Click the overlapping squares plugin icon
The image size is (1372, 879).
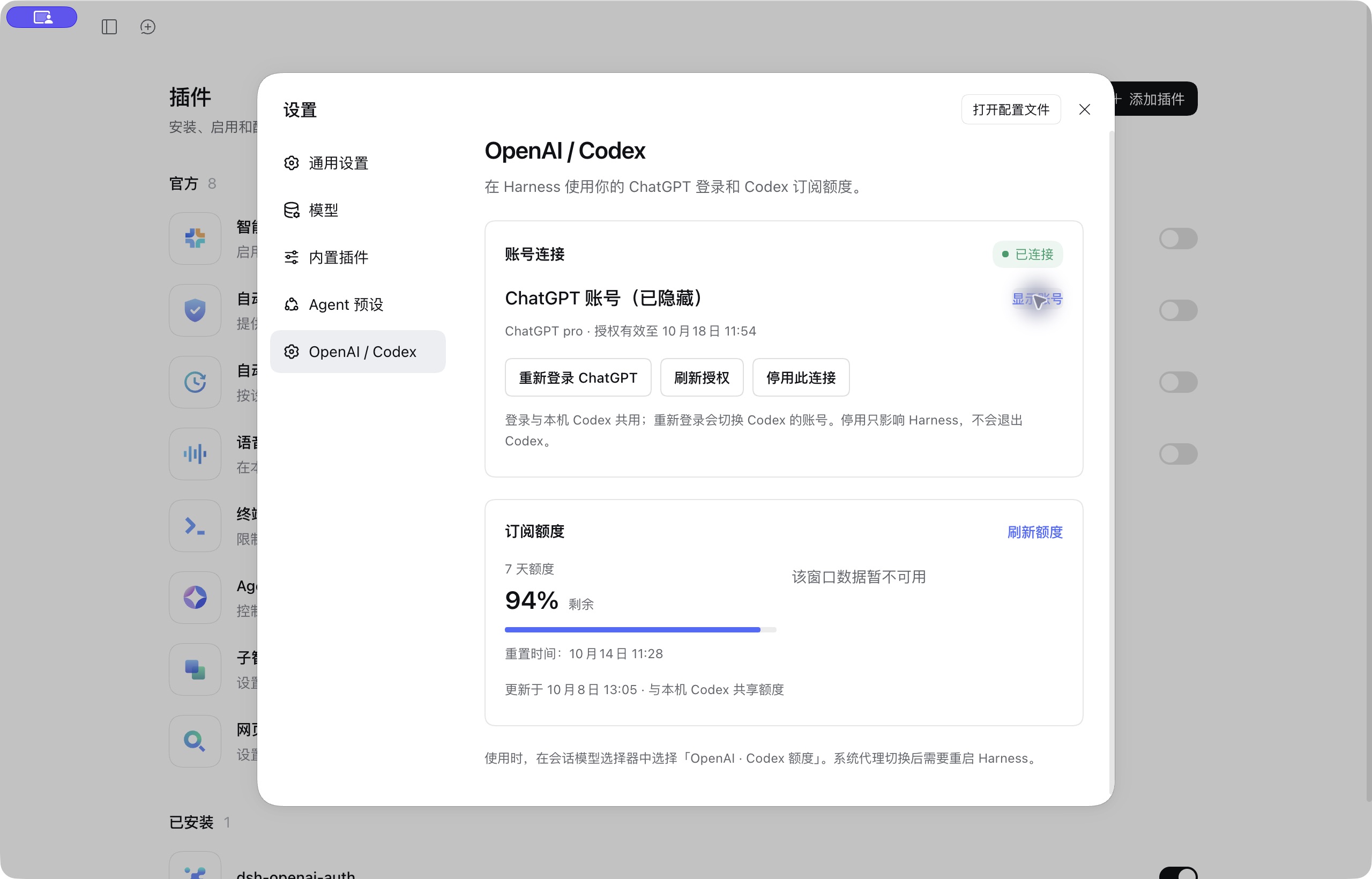click(195, 670)
